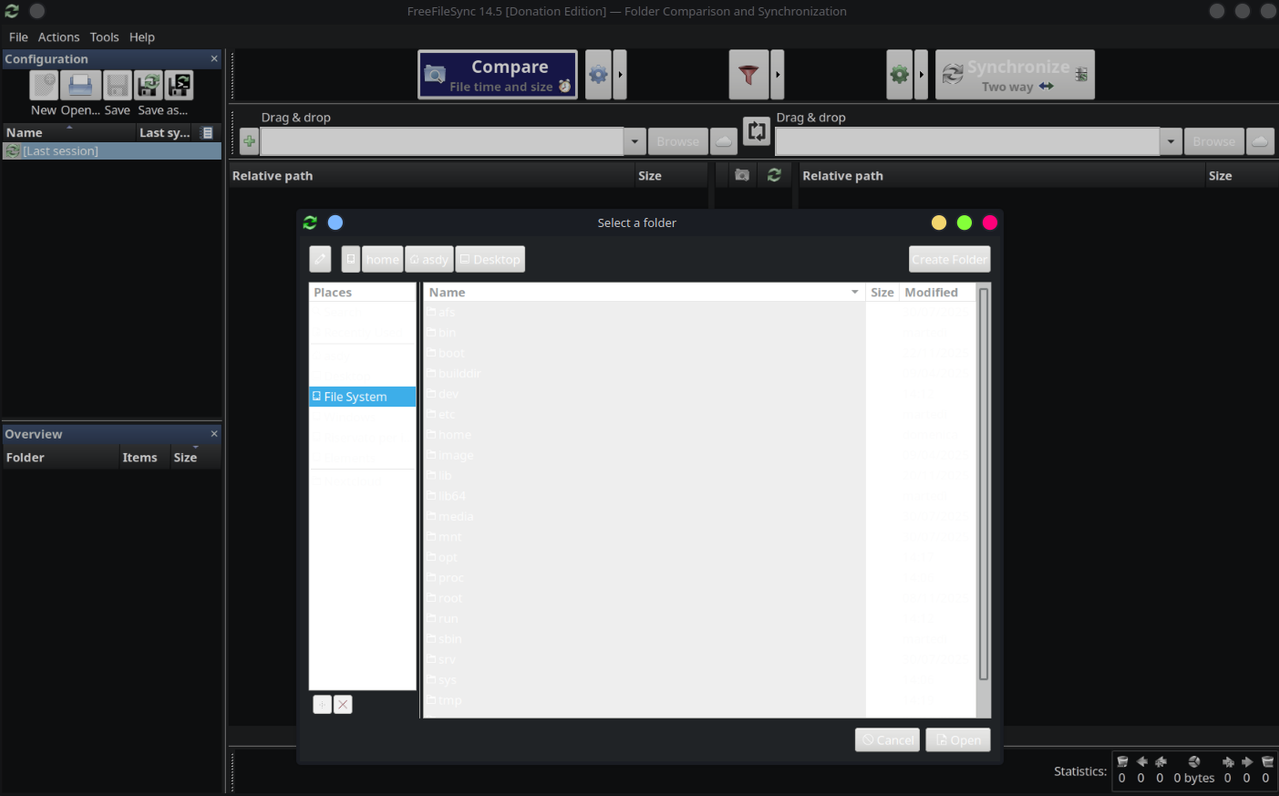Close the Overview panel
1279x796 pixels.
[x=214, y=434]
